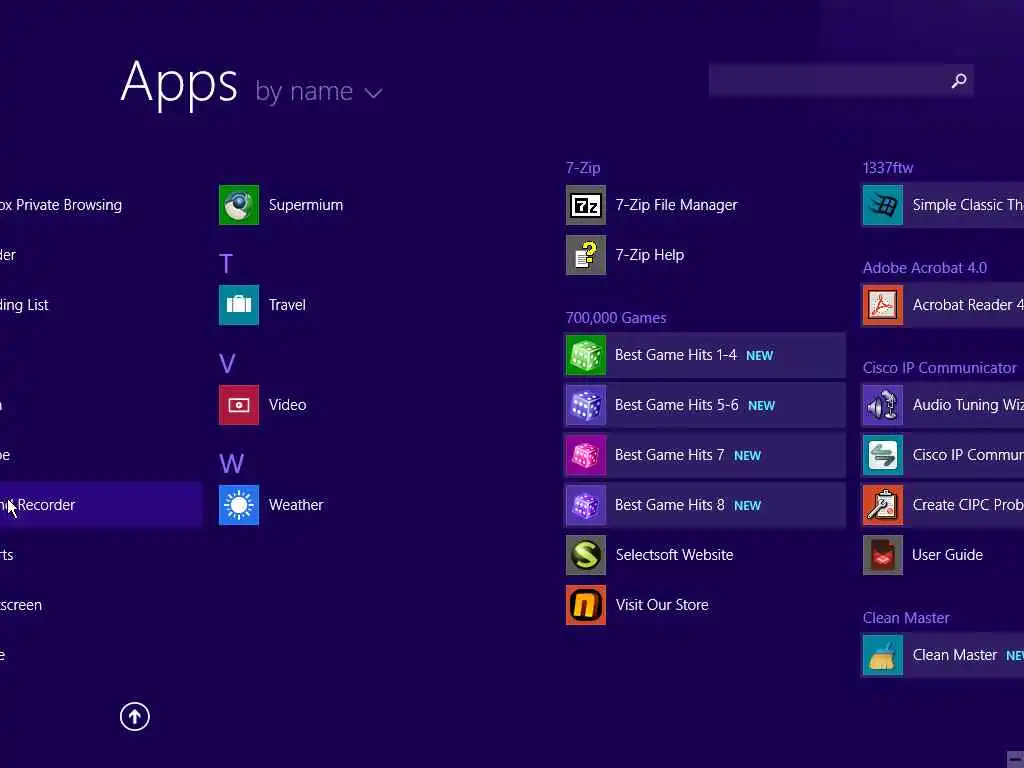Jump to letter T section header
1024x768 pixels.
(226, 264)
